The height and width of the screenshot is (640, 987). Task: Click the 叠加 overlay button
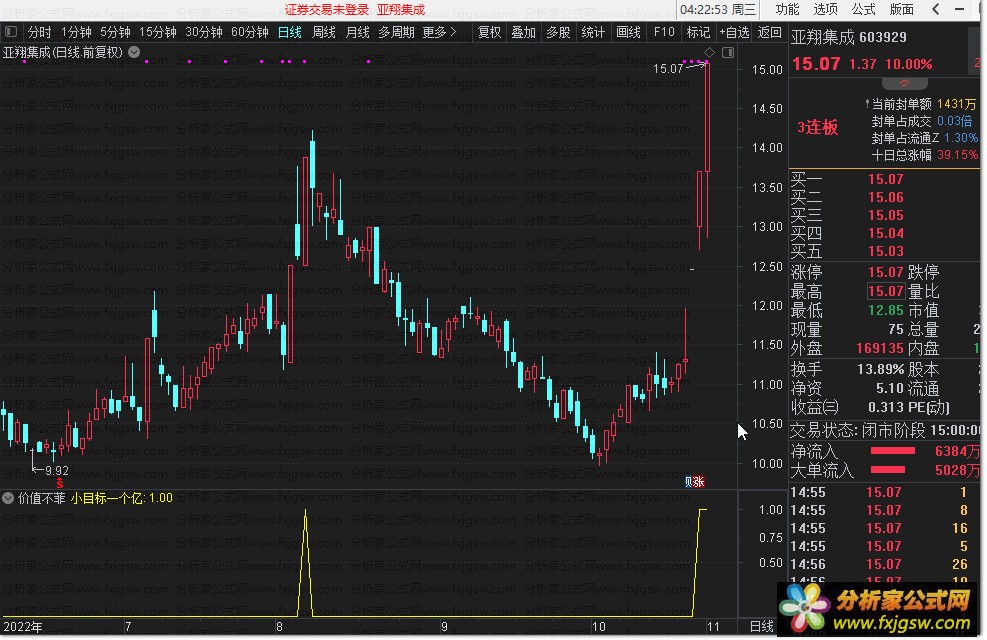tap(523, 32)
